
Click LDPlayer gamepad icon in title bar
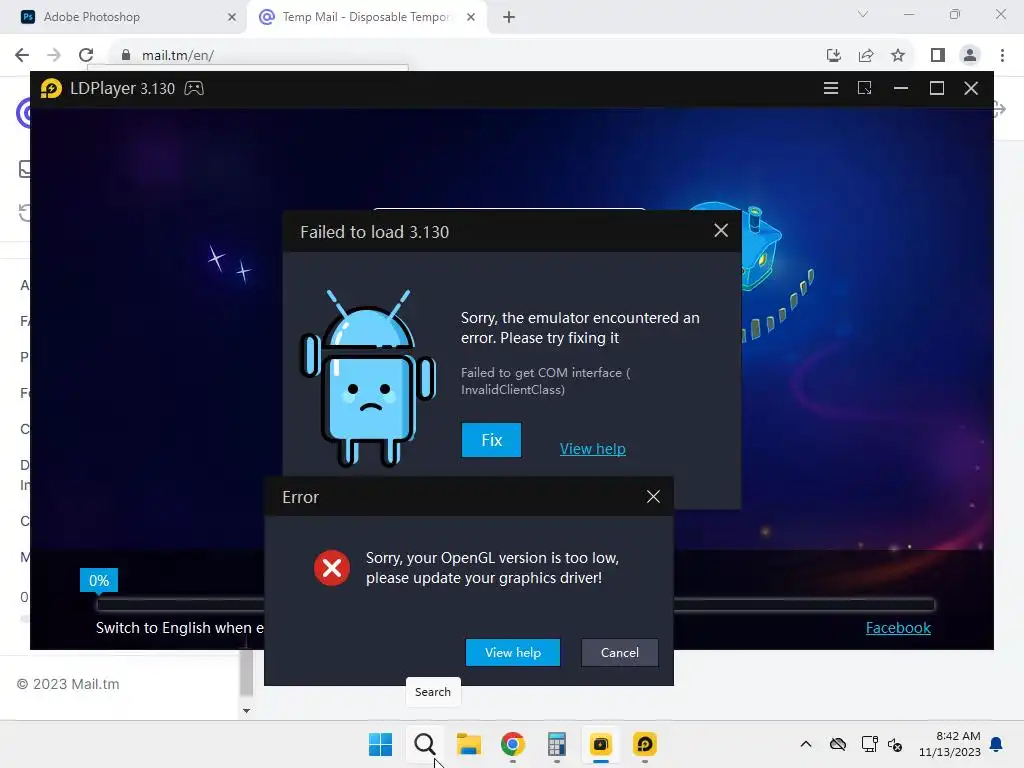(194, 88)
